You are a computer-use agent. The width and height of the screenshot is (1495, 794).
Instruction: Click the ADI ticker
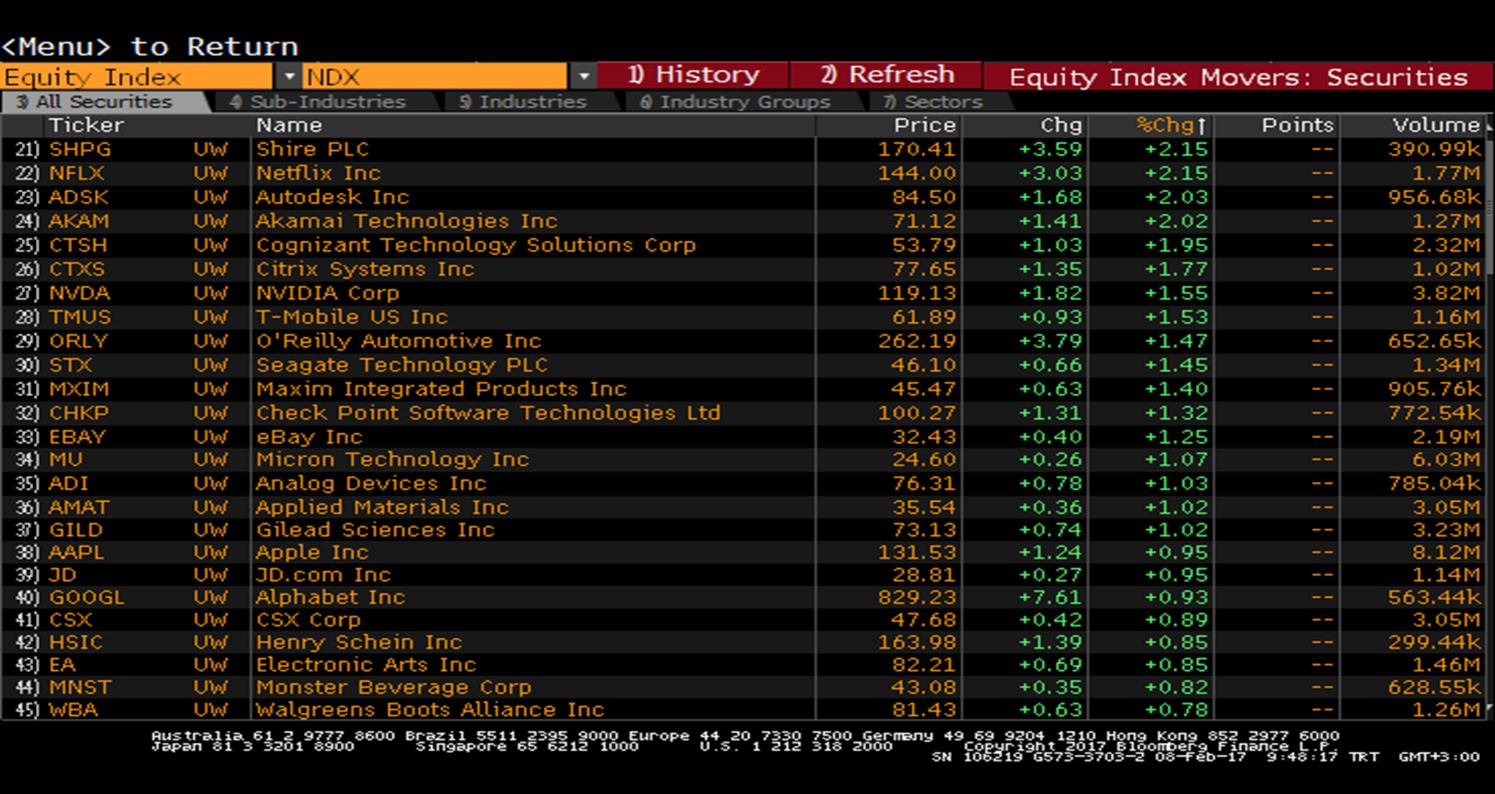[x=68, y=484]
